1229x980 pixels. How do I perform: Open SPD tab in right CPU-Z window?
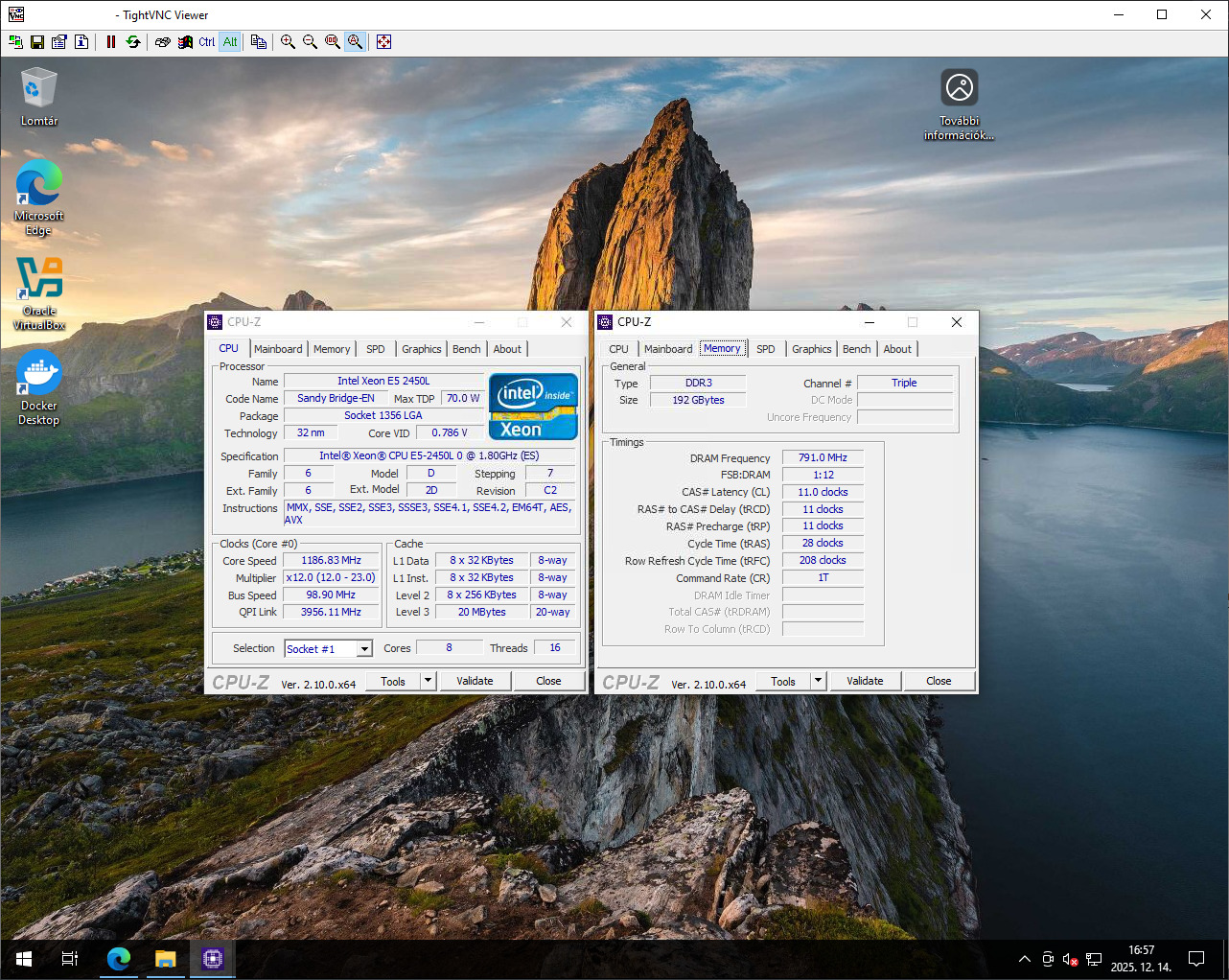pos(766,349)
